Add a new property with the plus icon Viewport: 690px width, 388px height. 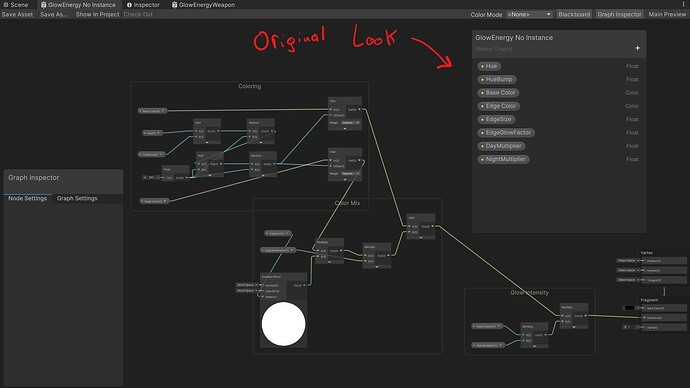637,48
